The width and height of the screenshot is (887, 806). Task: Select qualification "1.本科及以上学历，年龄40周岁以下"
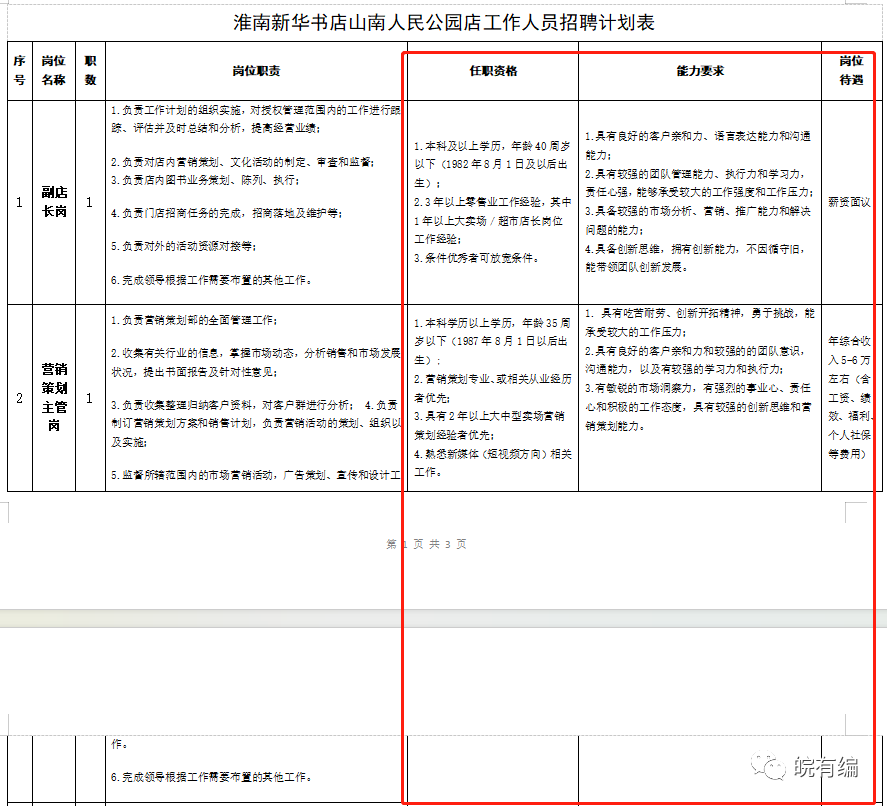pos(492,165)
